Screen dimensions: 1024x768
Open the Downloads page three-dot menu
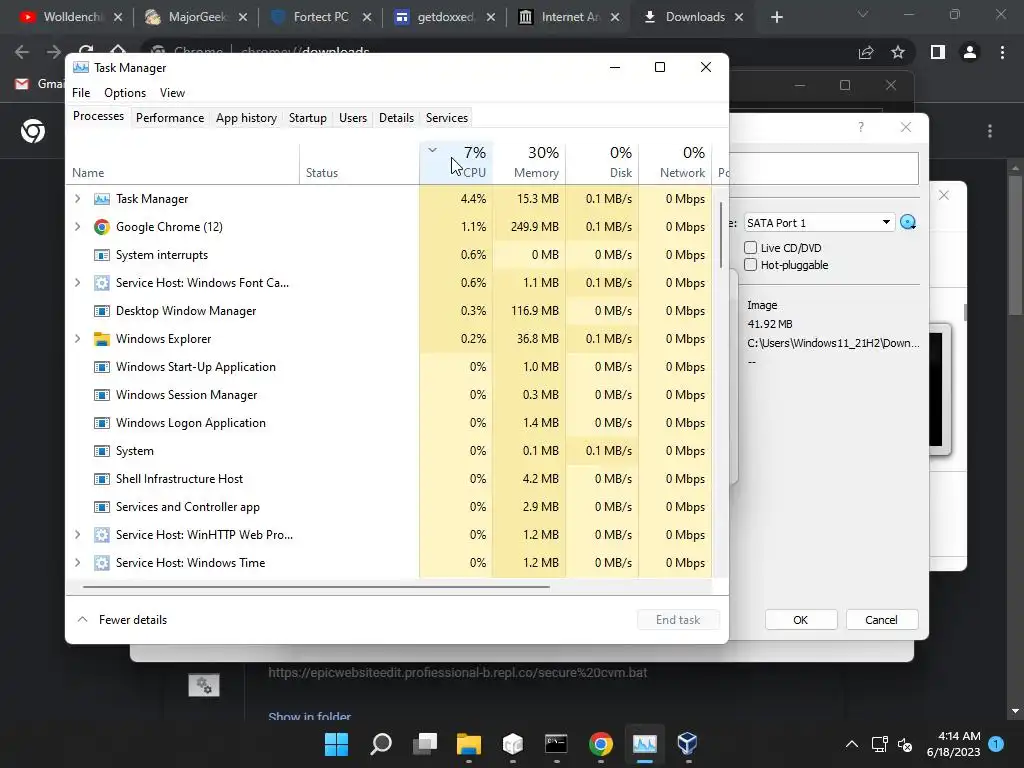tap(990, 131)
